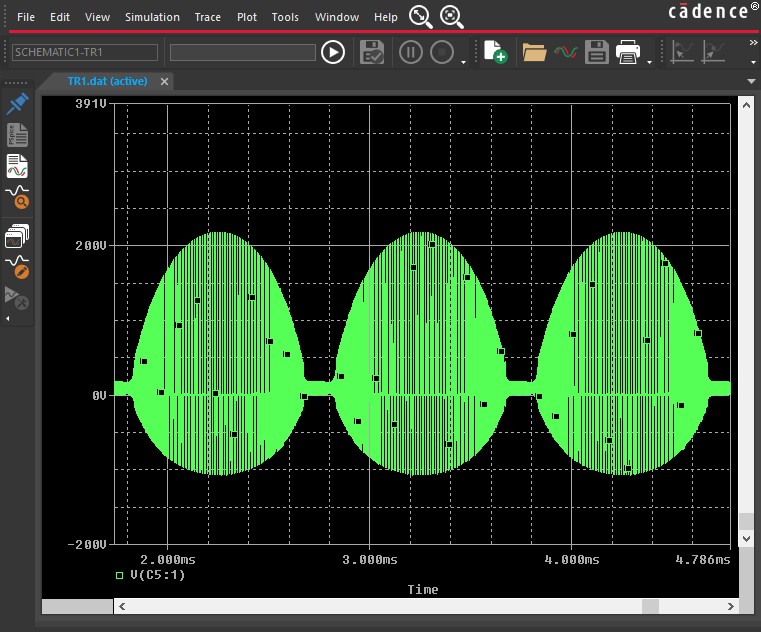
Task: Click the cadence logo
Action: click(712, 11)
